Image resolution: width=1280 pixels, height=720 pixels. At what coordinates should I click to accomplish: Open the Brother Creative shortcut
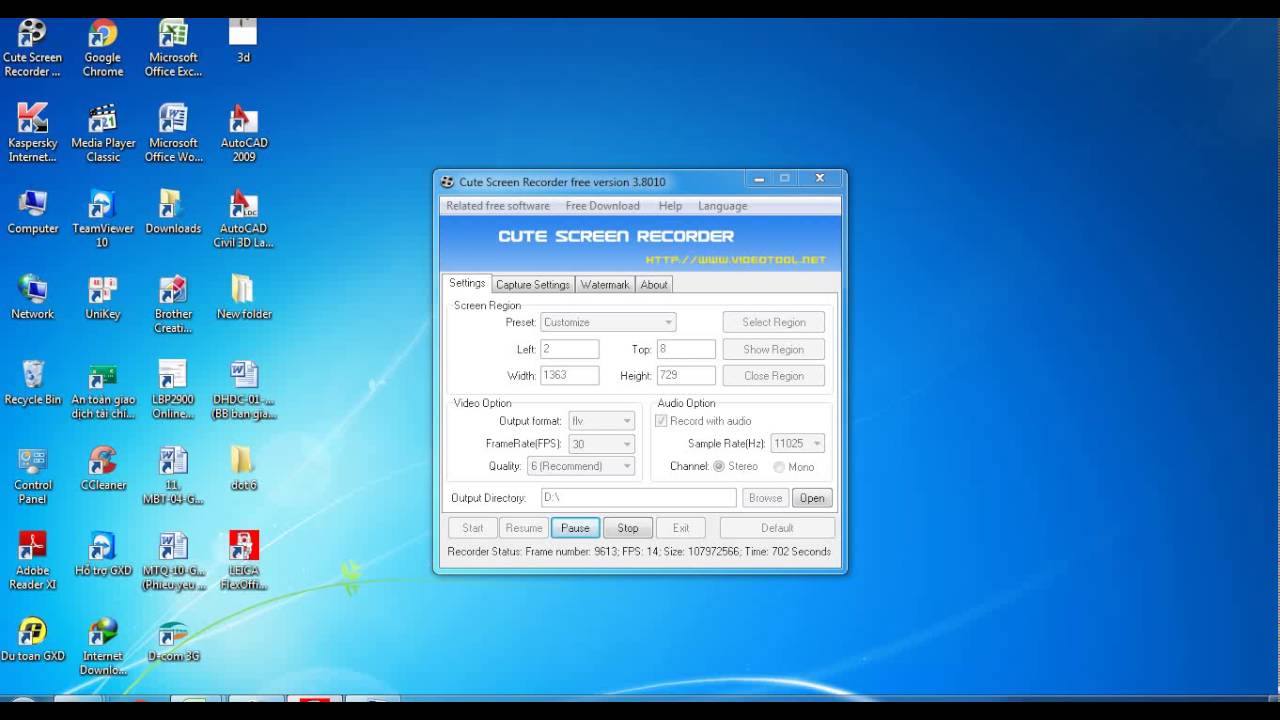click(173, 304)
